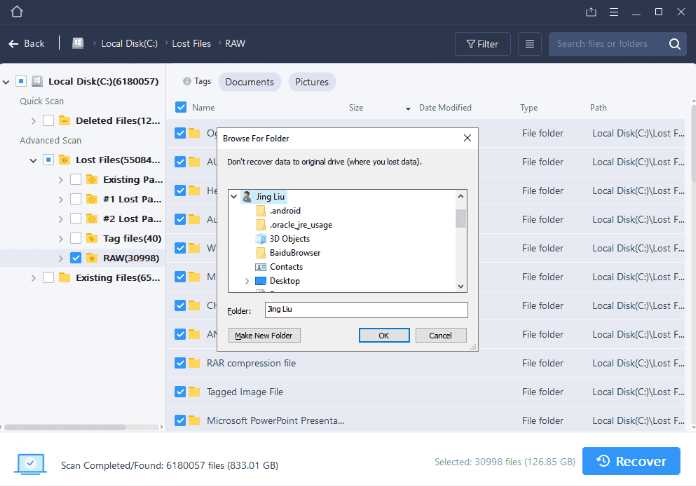
Task: Click the RAR compression file folder icon
Action: [x=194, y=363]
